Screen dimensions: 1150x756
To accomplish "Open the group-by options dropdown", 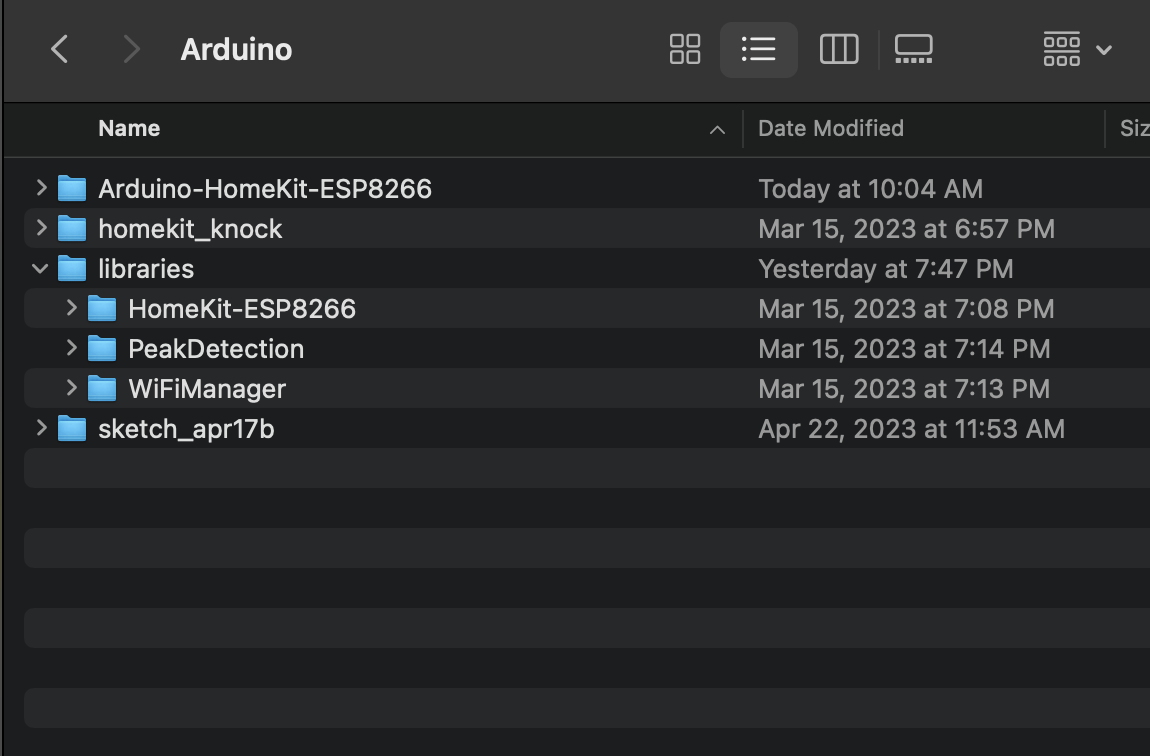I will (x=1077, y=49).
